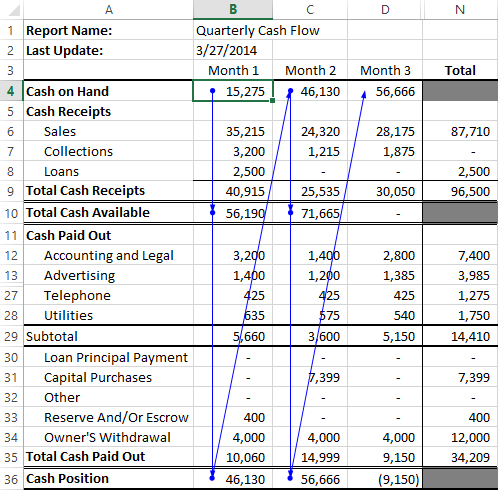Click the 'Month 3' heading cell

coord(385,70)
